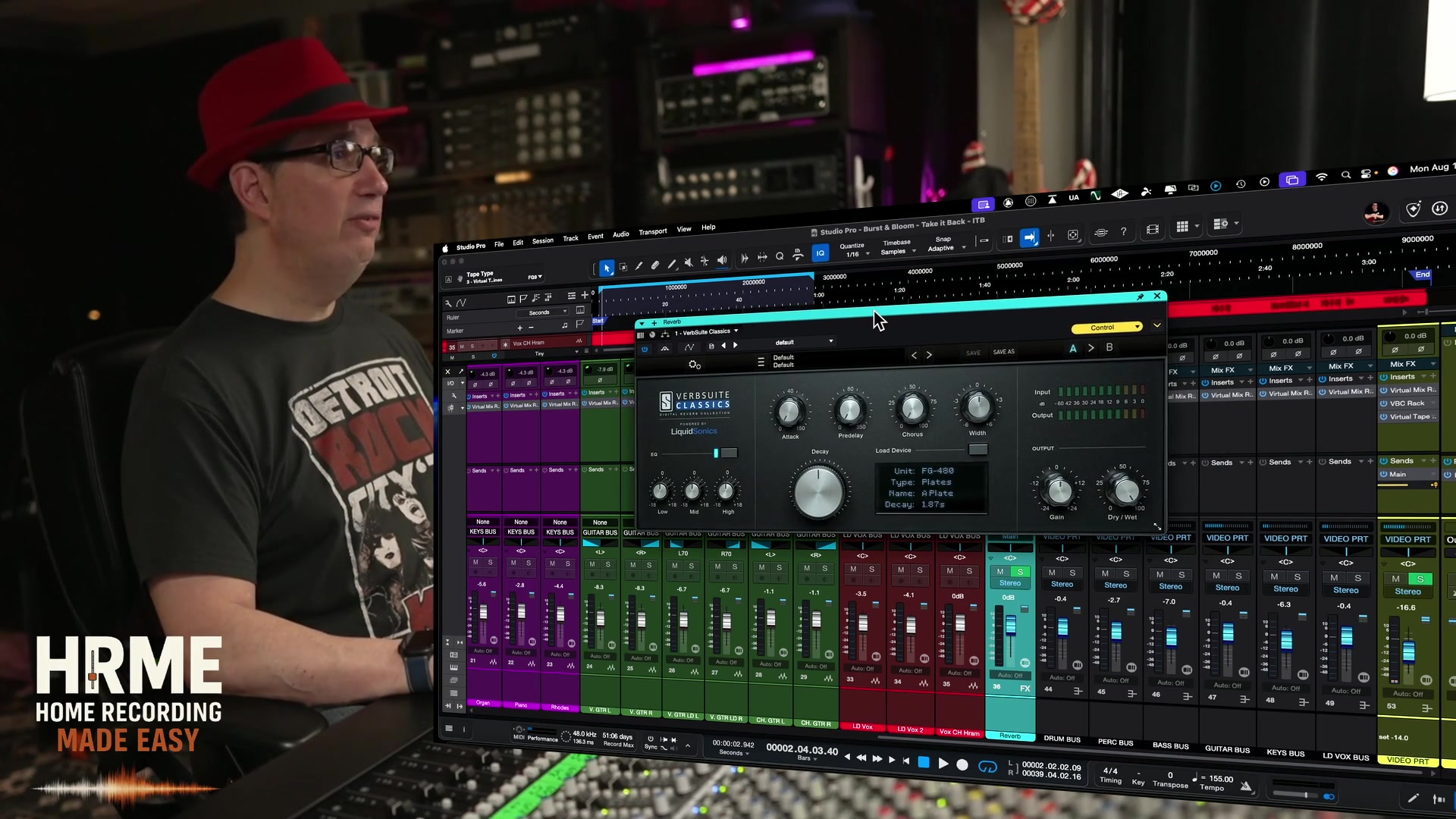Image resolution: width=1456 pixels, height=819 pixels.
Task: Start playback with the Play button
Action: (943, 764)
